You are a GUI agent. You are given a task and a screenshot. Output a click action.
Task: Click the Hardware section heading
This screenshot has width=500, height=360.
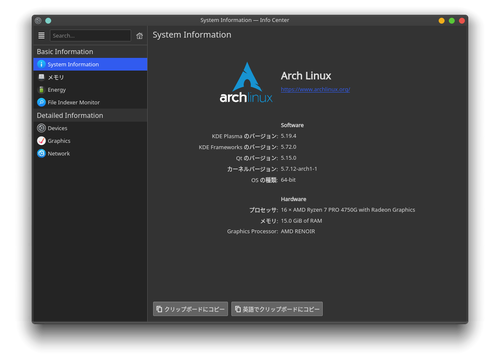click(x=293, y=199)
